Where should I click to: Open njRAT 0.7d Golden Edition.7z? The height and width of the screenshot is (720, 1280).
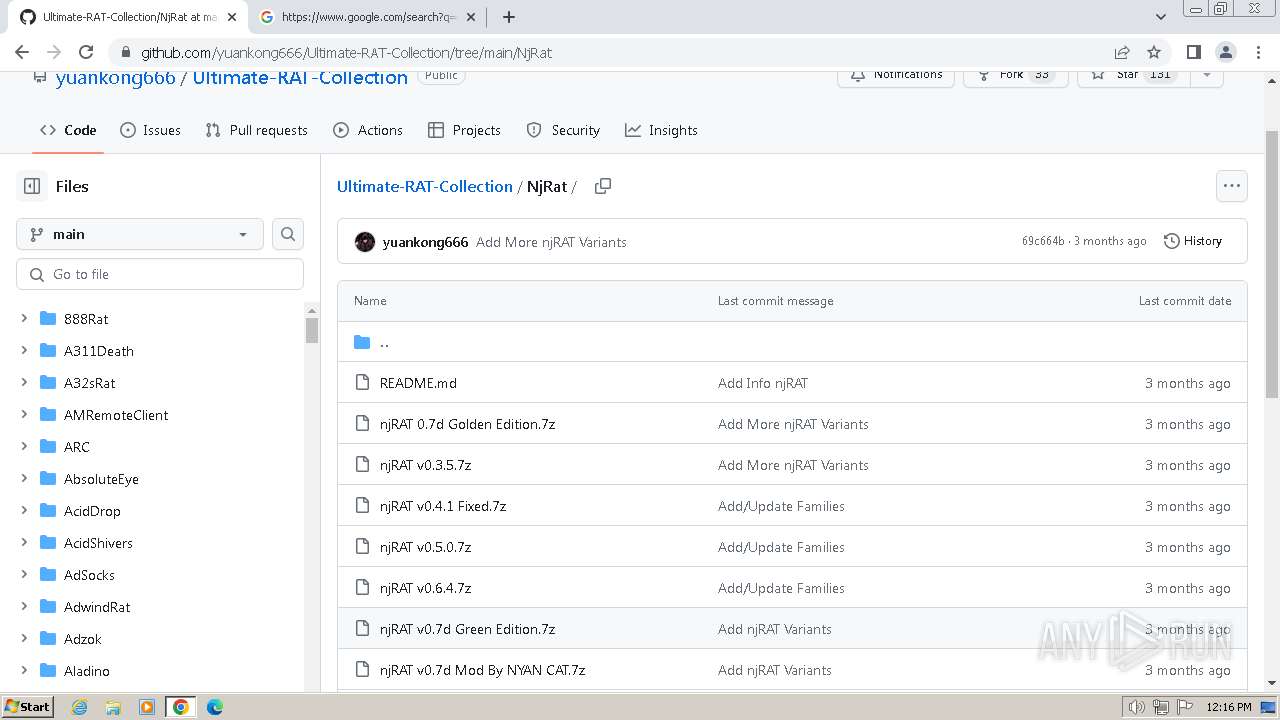pyautogui.click(x=467, y=424)
